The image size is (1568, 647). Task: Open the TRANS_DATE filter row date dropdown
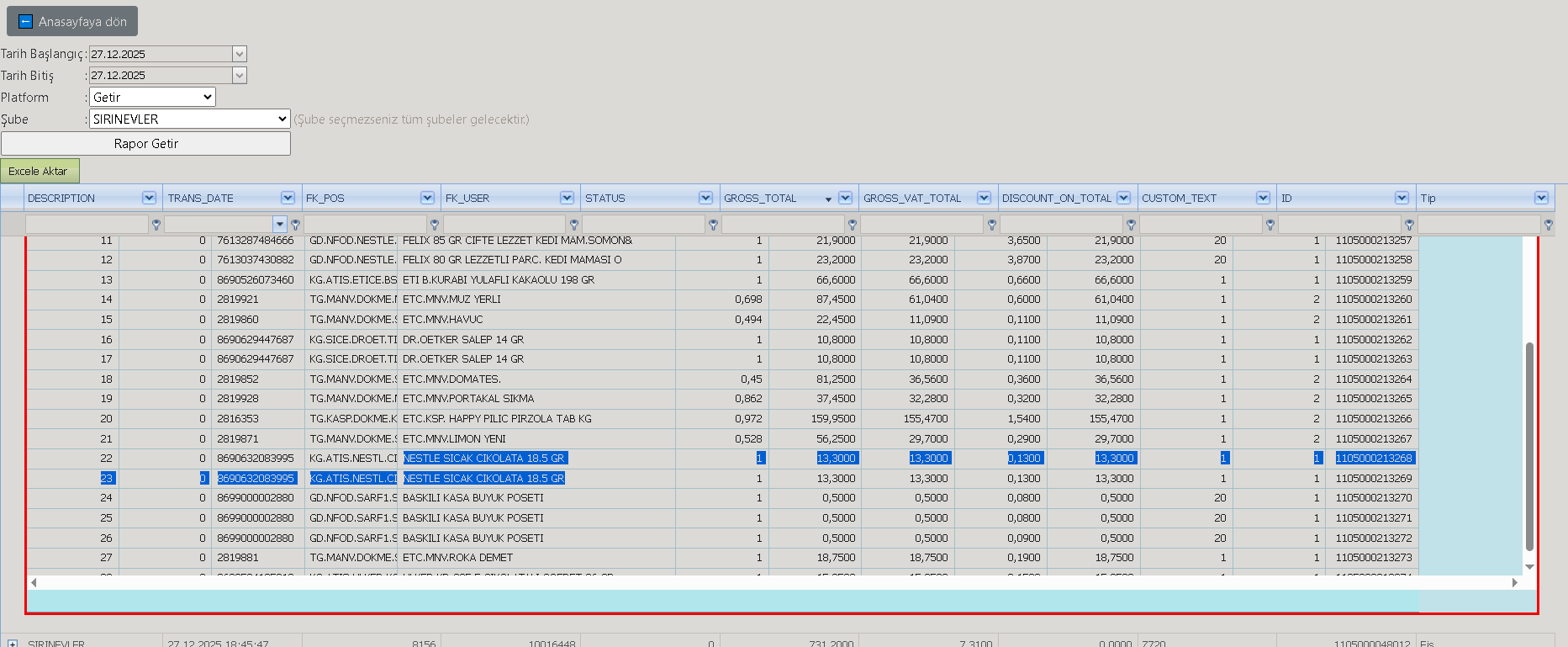coord(280,225)
